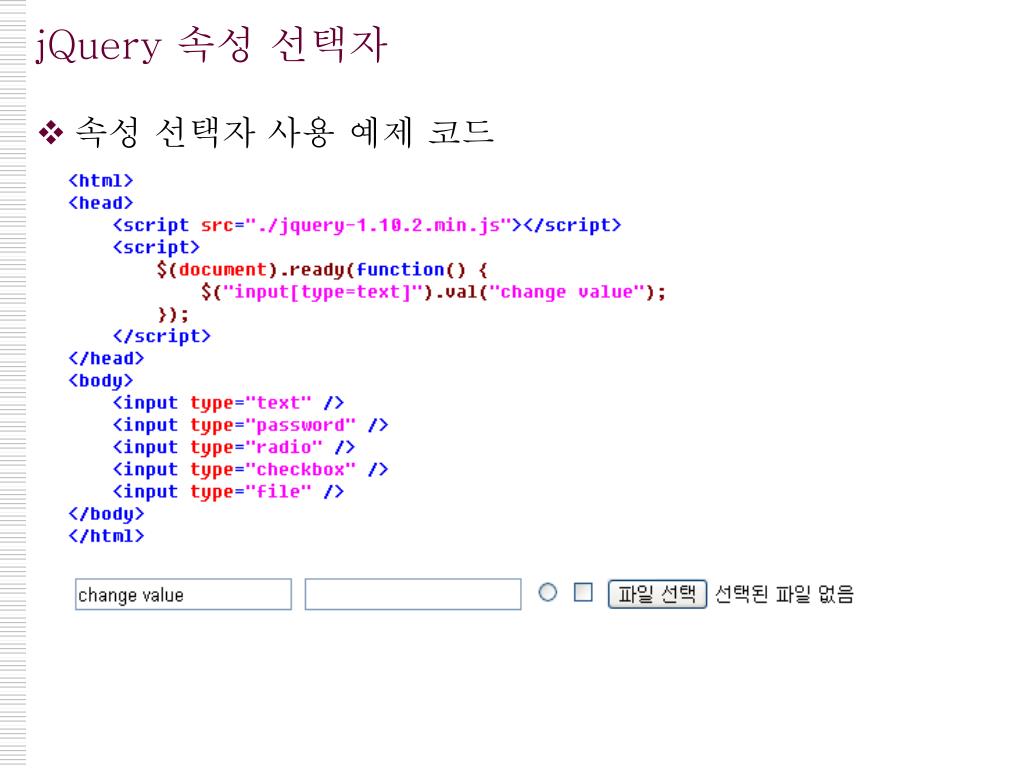Click the 파일 선택 file chooser button
Image resolution: width=1024 pixels, height=768 pixels.
(657, 594)
